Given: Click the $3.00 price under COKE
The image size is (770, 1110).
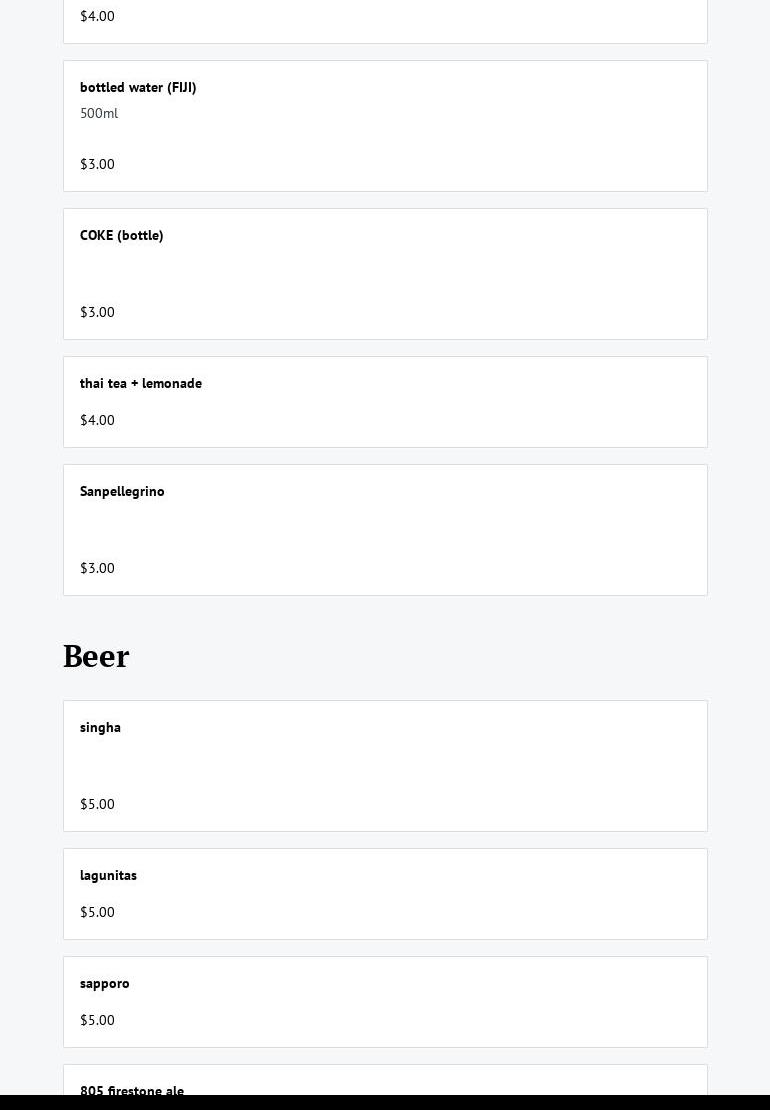Looking at the screenshot, I should 97,312.
